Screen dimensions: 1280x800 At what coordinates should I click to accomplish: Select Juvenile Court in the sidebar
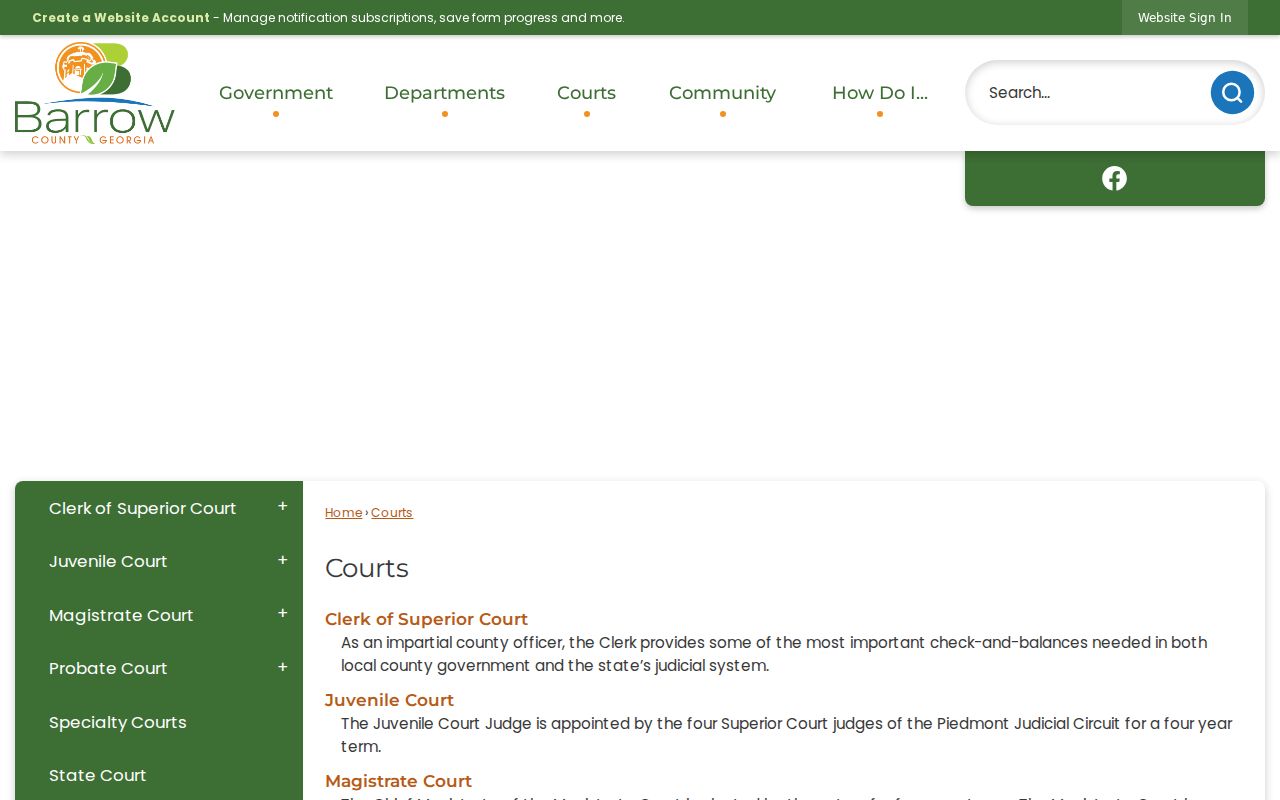pyautogui.click(x=108, y=561)
